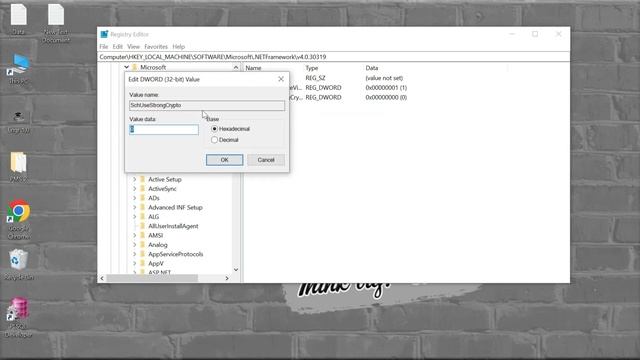Click the AppServiceProtocols folder icon

pyautogui.click(x=142, y=254)
